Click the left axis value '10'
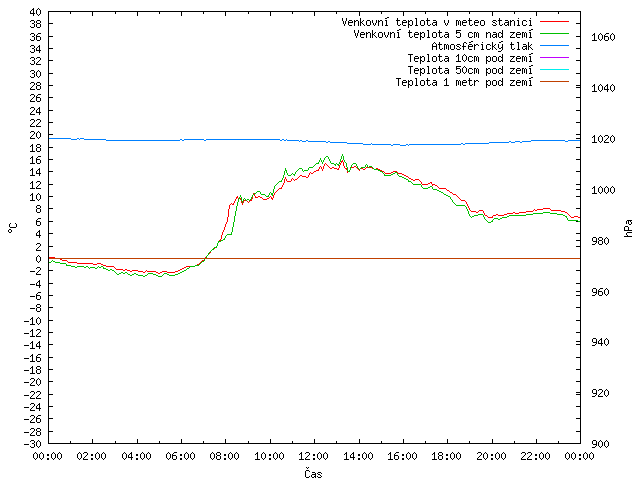This screenshot has width=640, height=480. tap(36, 197)
